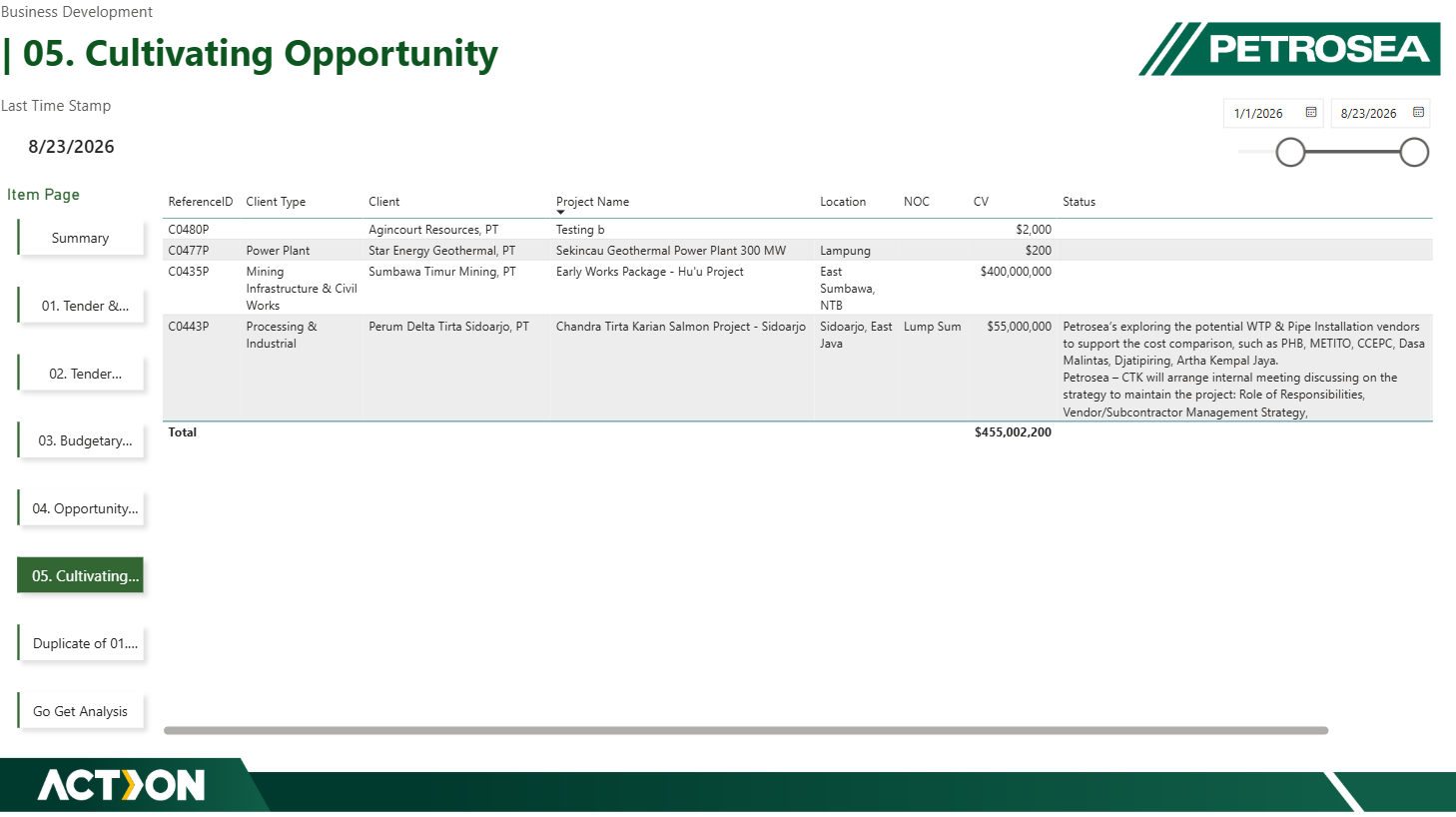The width and height of the screenshot is (1456, 817).
Task: Select ReferenceID cell C0477P
Action: click(x=189, y=251)
